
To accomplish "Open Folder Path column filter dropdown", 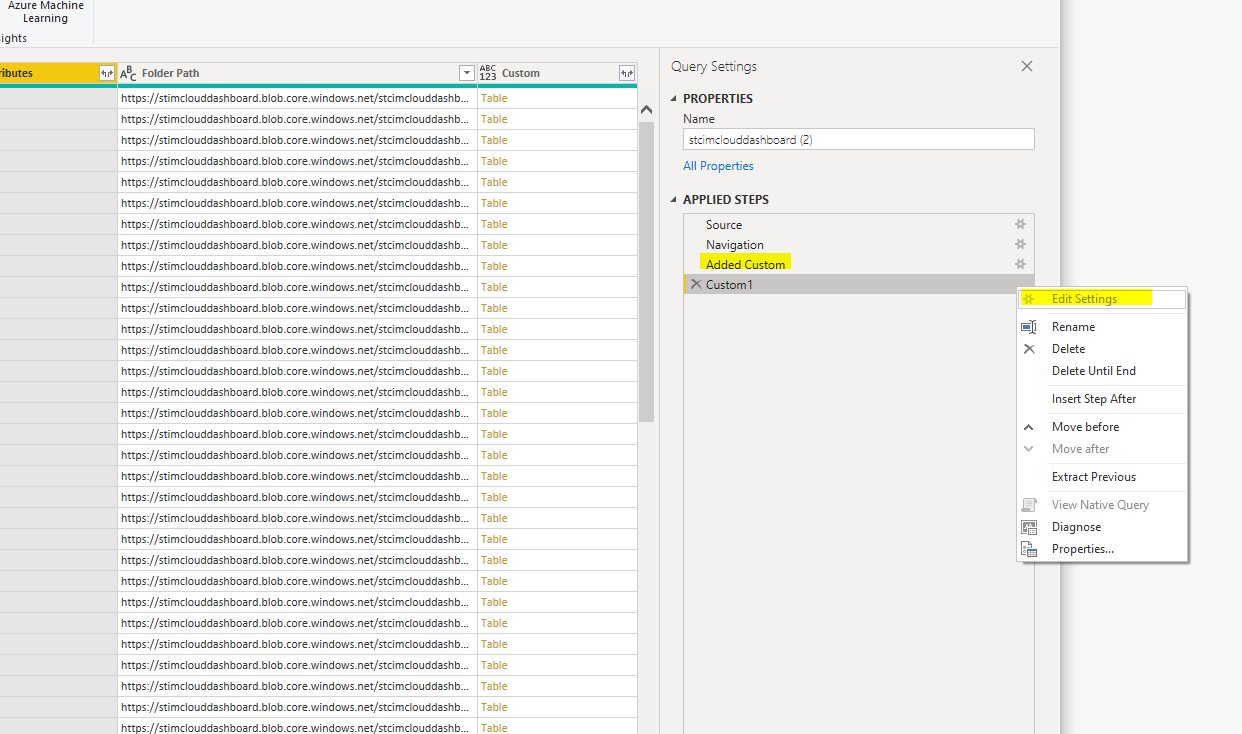I will point(466,73).
